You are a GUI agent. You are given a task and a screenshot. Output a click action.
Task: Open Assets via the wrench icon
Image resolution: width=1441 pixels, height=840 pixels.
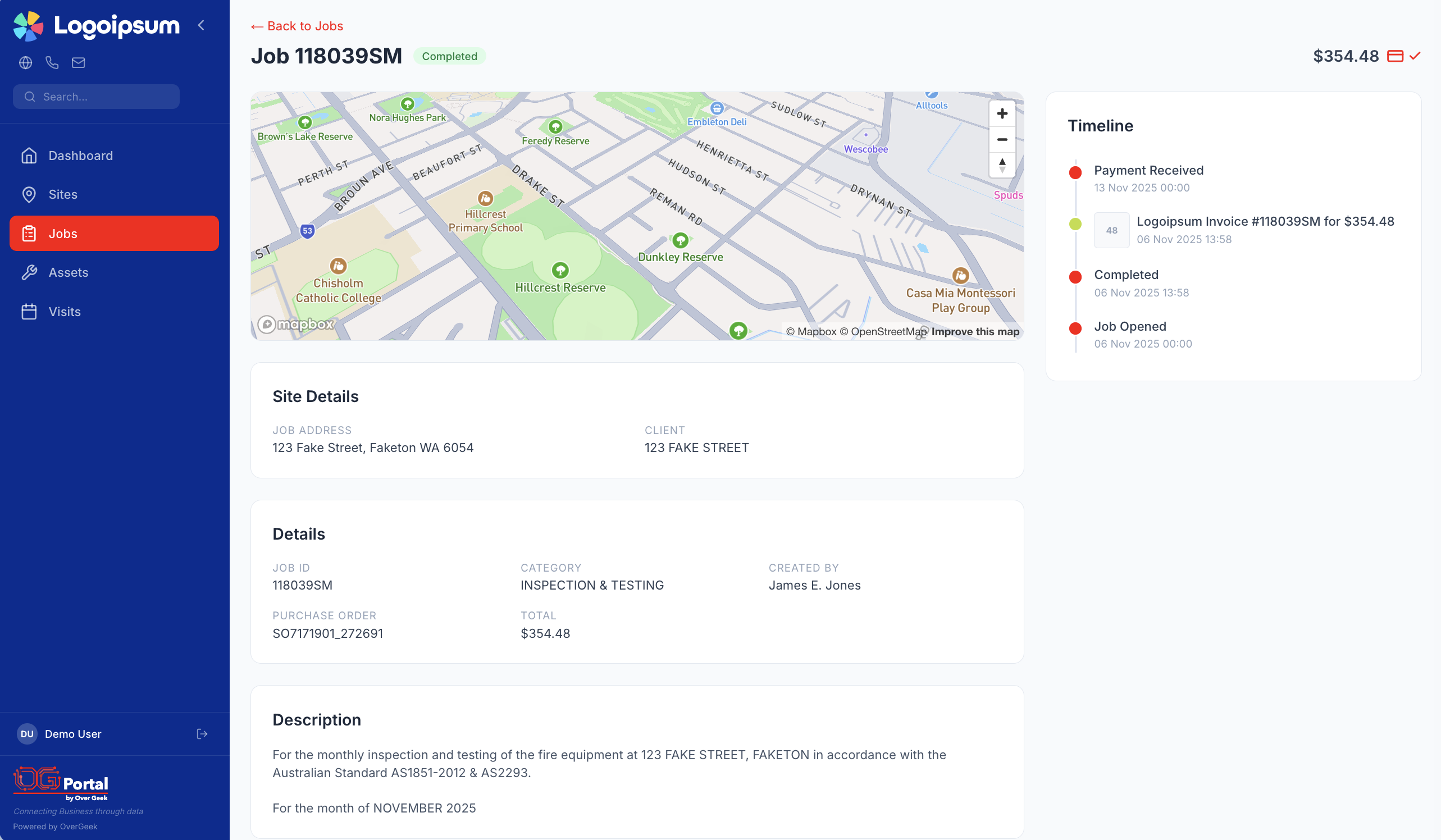coord(68,272)
